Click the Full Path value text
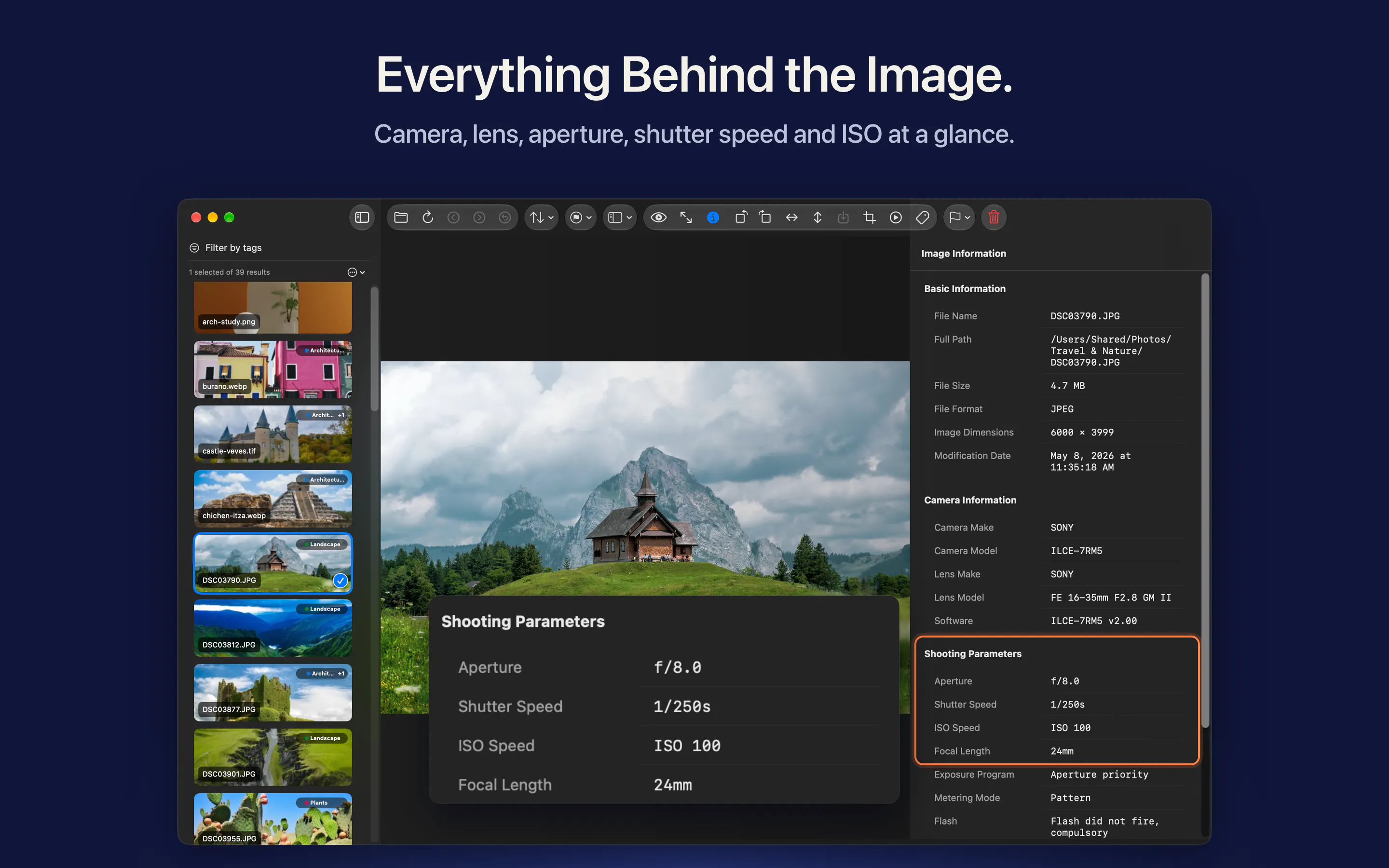 tap(1111, 351)
